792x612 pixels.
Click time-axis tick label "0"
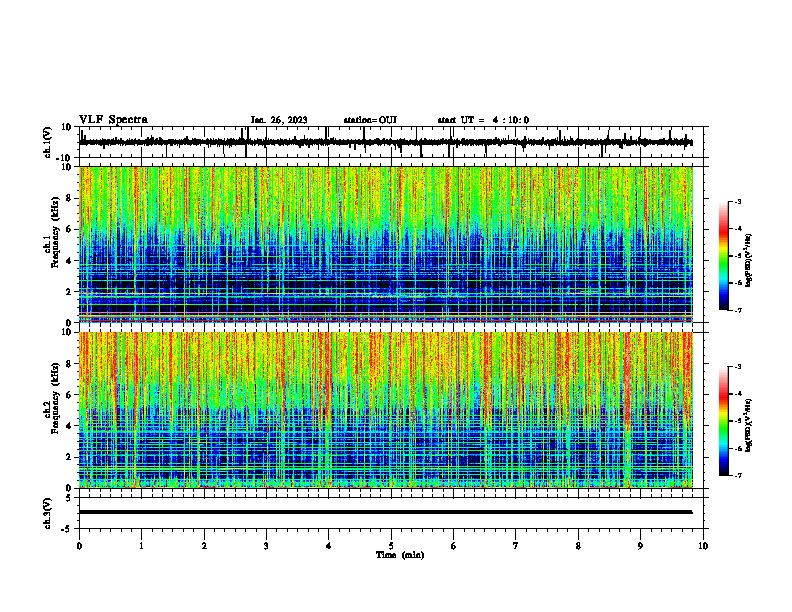click(79, 546)
